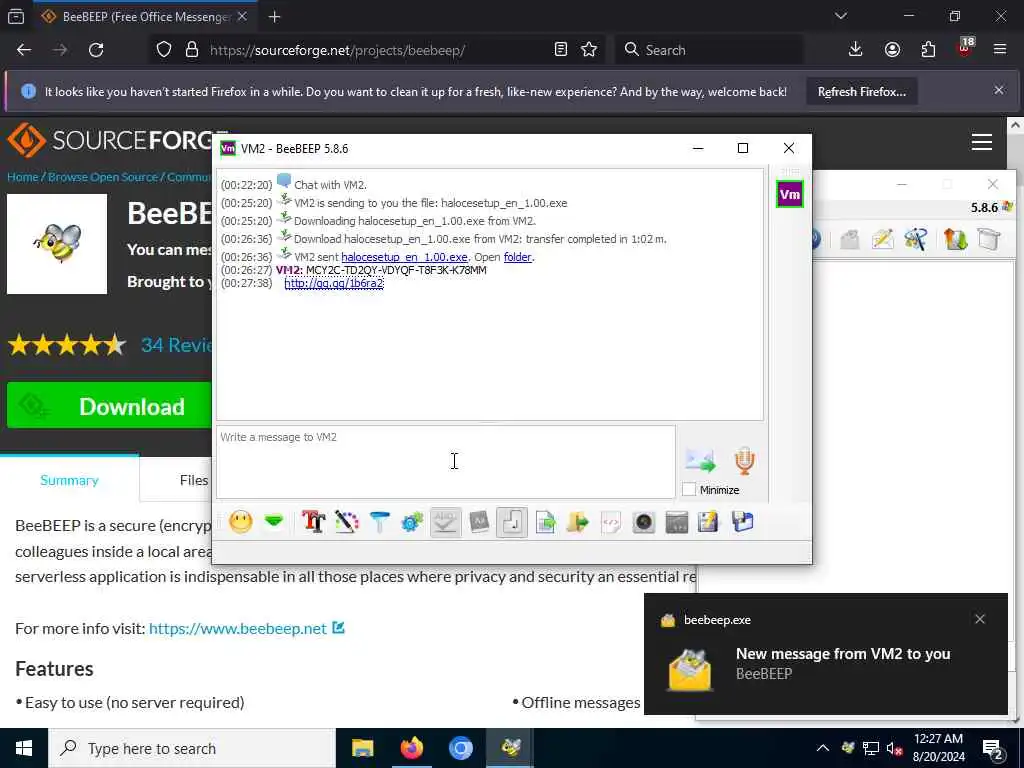The image size is (1024, 768).
Task: Click the Firefox back arrow
Action: coord(24,50)
